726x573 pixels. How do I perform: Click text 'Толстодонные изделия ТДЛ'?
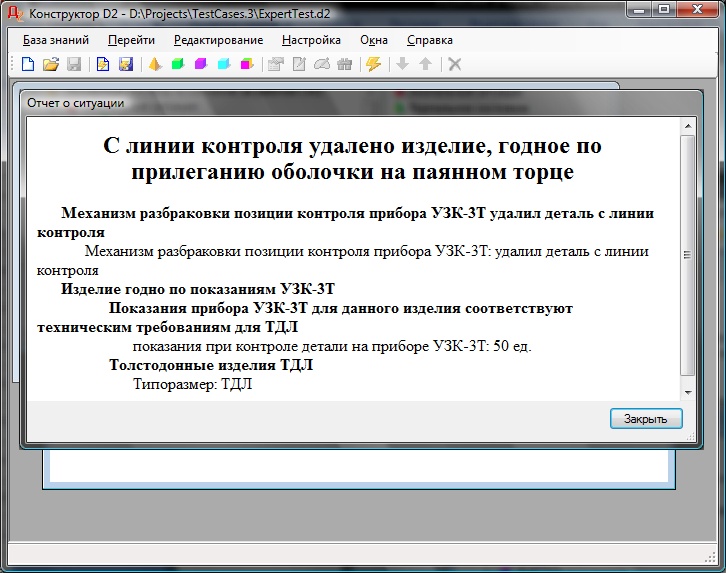[x=211, y=365]
